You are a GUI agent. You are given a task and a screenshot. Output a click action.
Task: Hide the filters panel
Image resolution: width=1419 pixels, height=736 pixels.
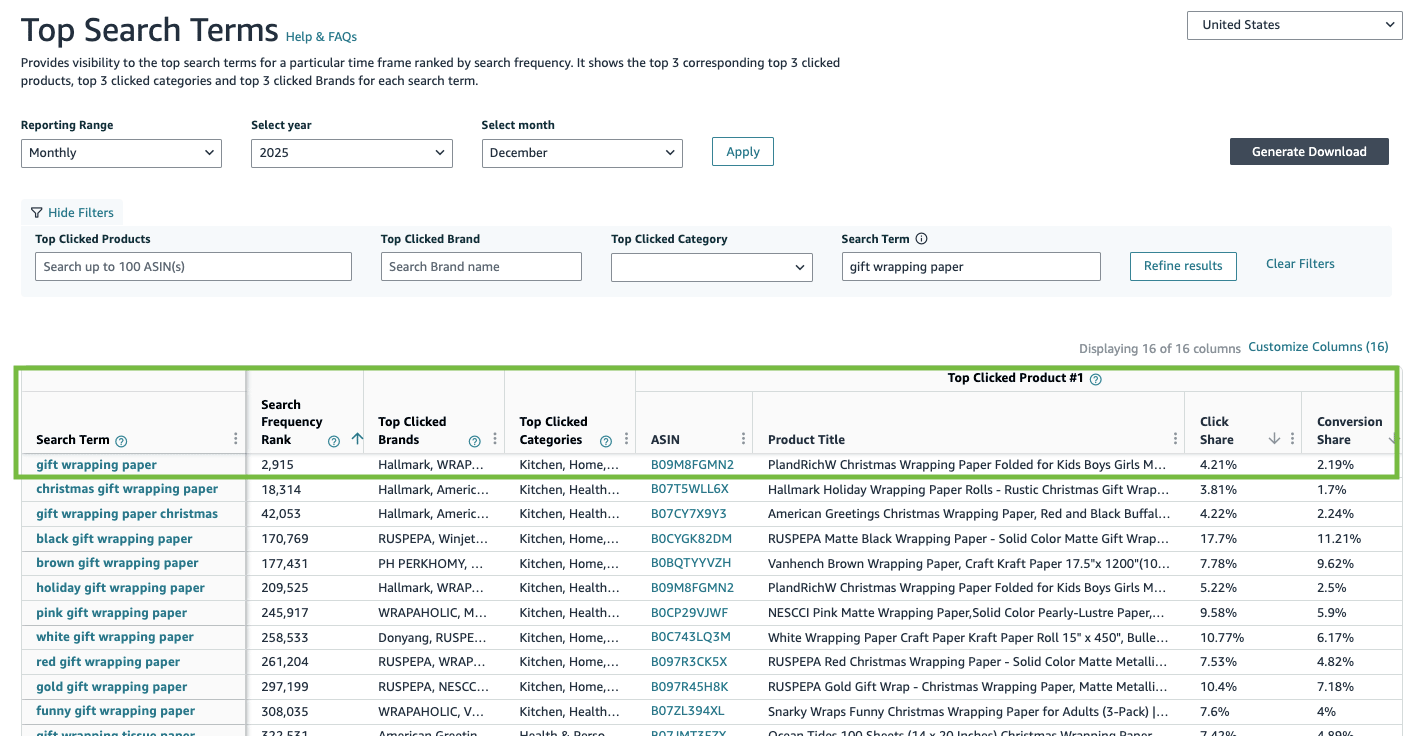[x=72, y=212]
